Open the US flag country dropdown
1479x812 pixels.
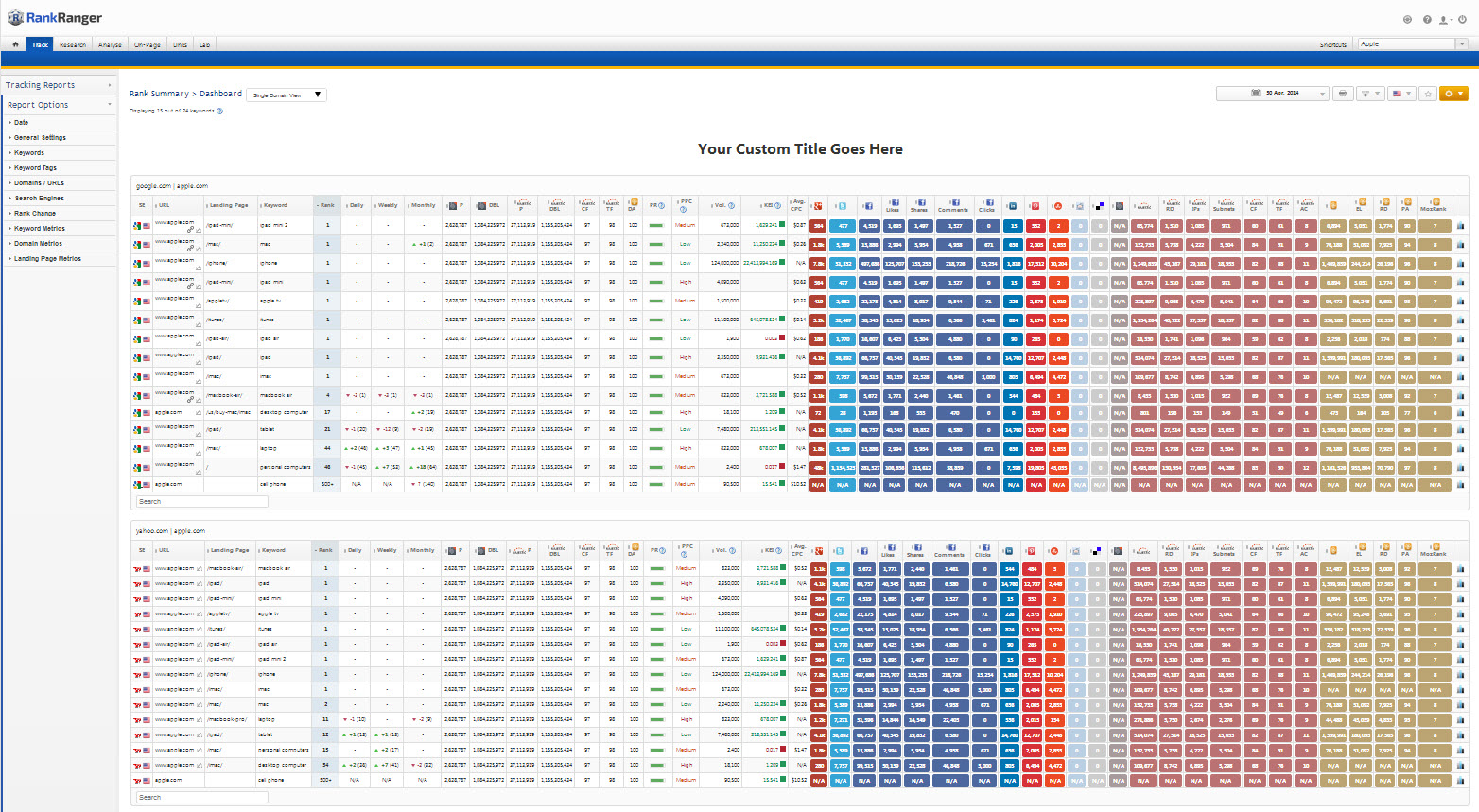point(1401,94)
